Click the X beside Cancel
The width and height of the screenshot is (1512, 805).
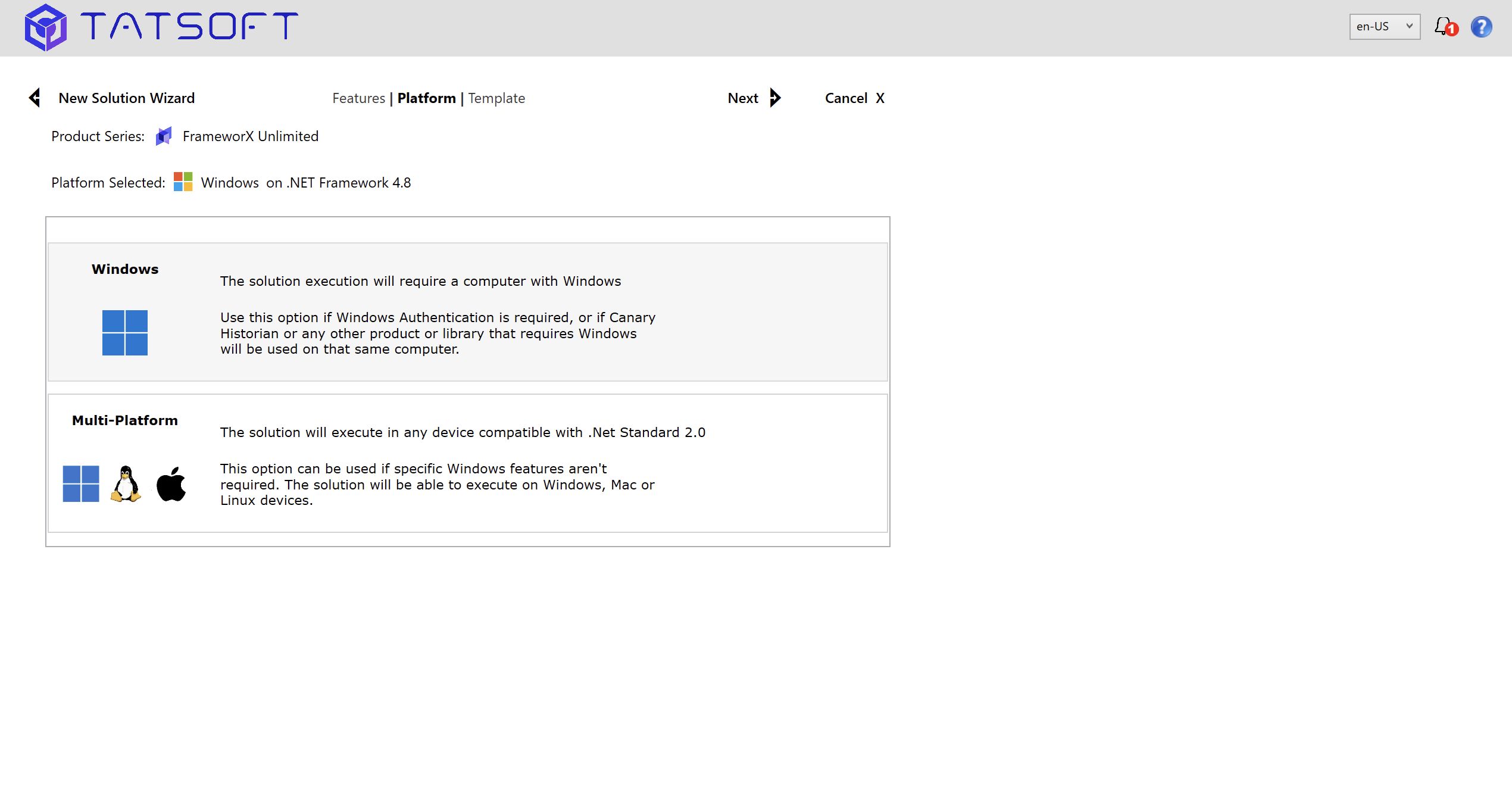click(880, 98)
